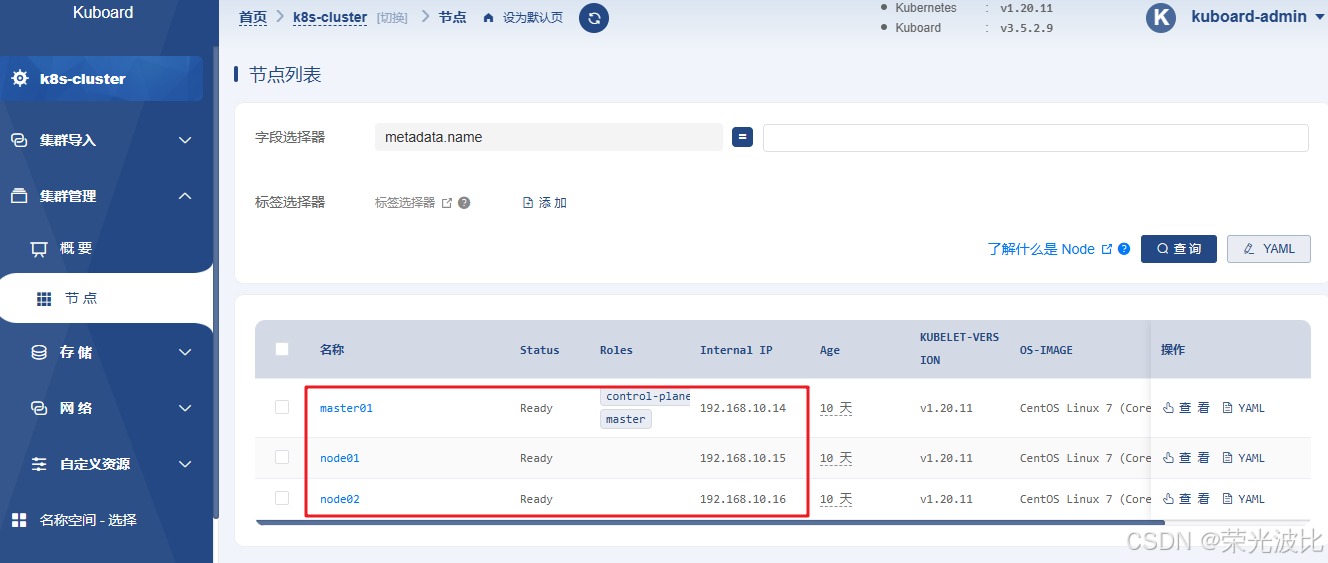Collapse the 集群管理 menu chevron
Screen dimensions: 1328x563
click(185, 196)
